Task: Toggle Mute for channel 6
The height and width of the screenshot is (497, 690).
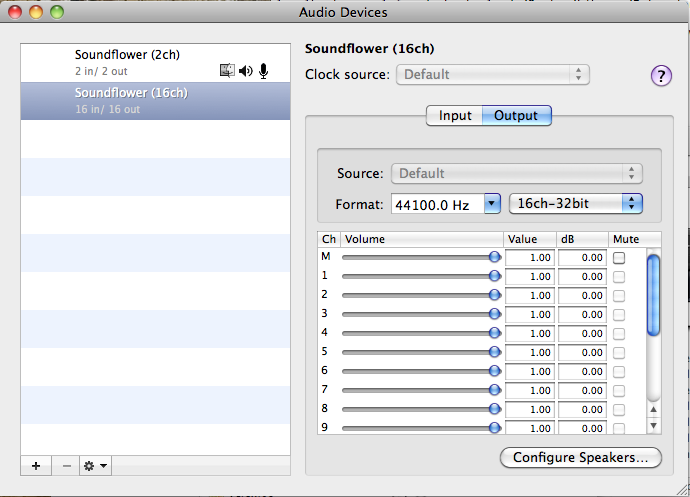Action: pos(619,372)
